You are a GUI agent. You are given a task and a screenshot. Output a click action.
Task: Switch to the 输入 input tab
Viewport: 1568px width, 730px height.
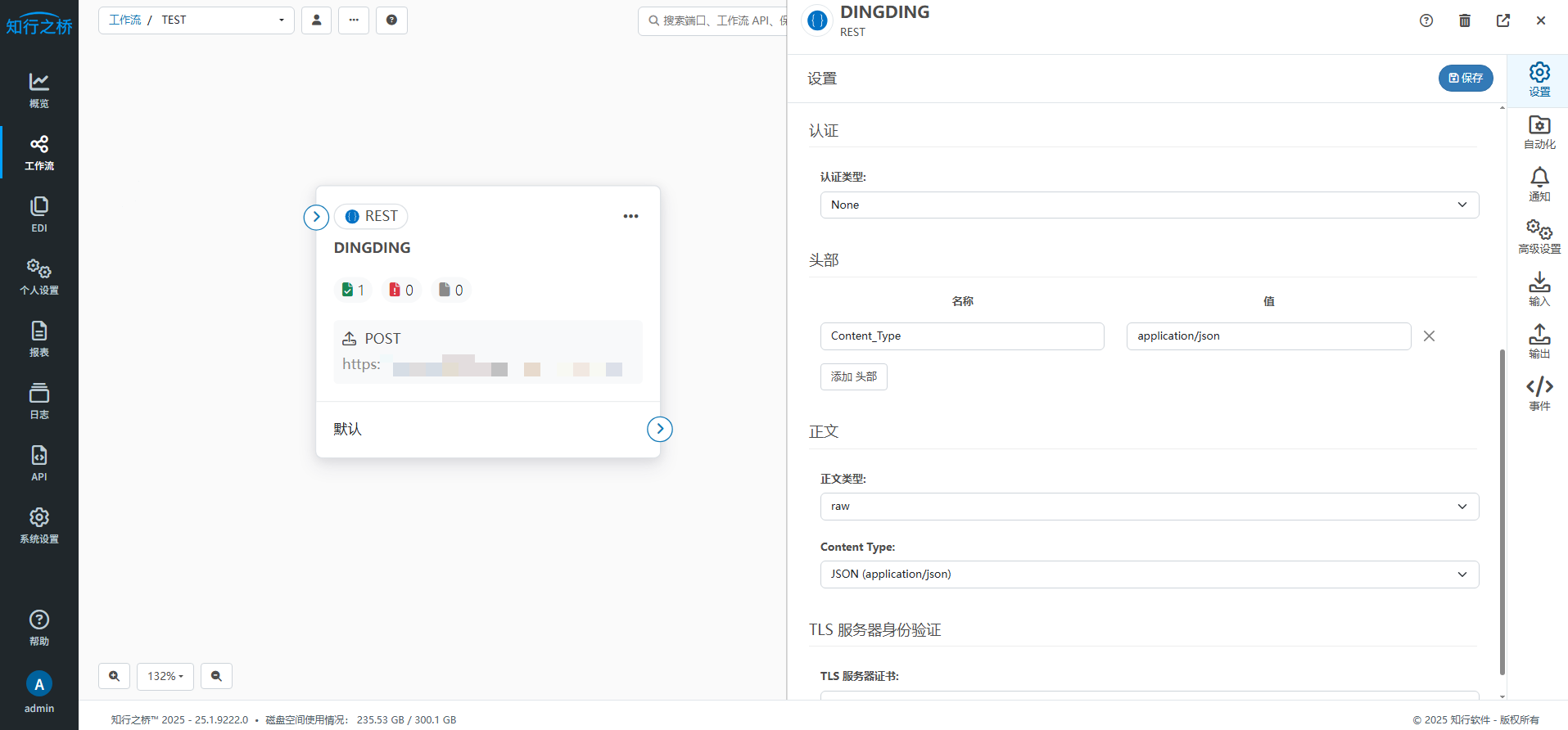1539,290
